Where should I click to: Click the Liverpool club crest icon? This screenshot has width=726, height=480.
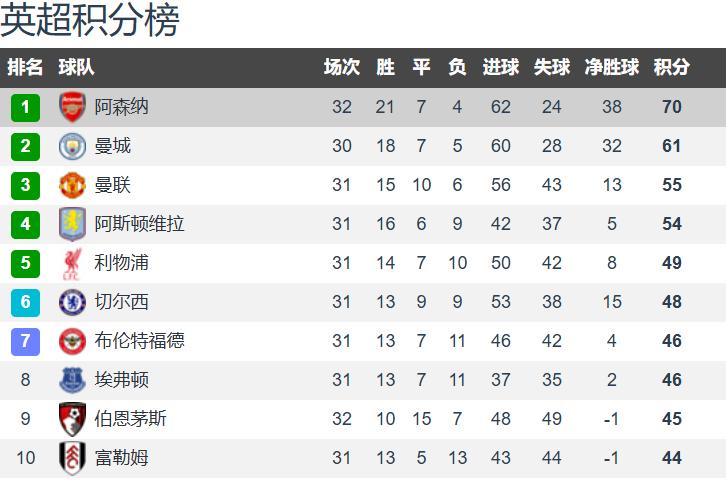(x=73, y=263)
